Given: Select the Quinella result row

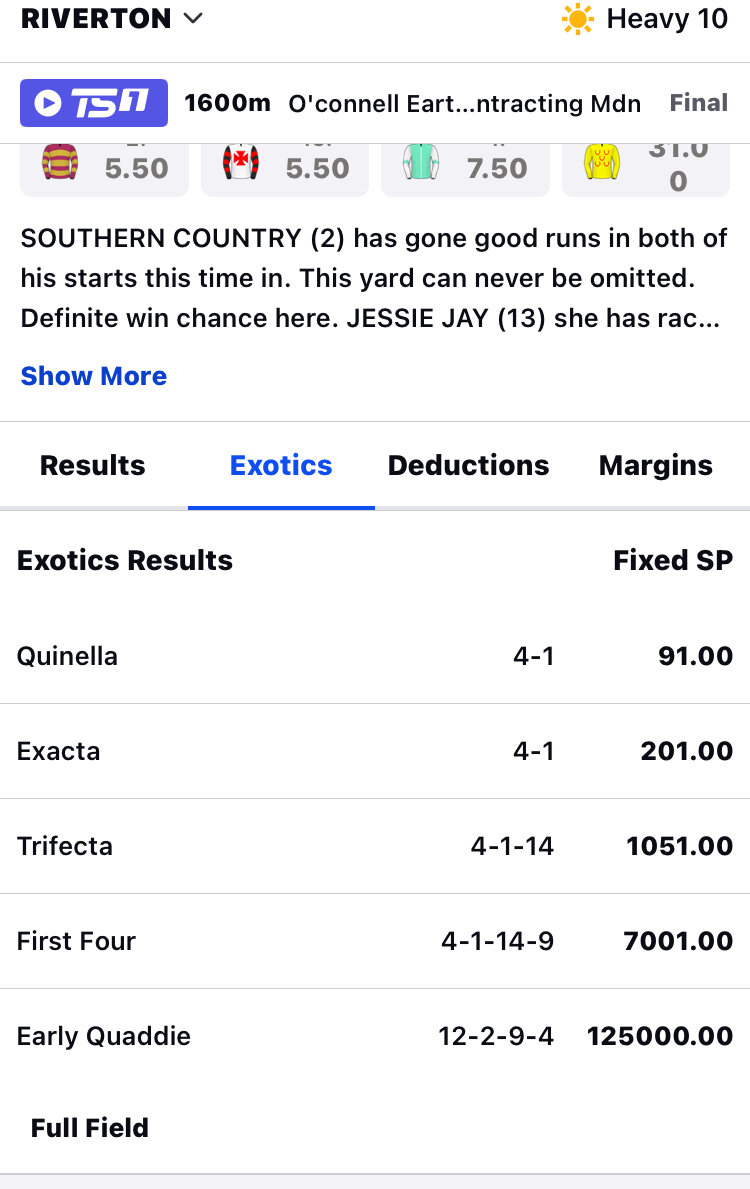Looking at the screenshot, I should click(375, 656).
